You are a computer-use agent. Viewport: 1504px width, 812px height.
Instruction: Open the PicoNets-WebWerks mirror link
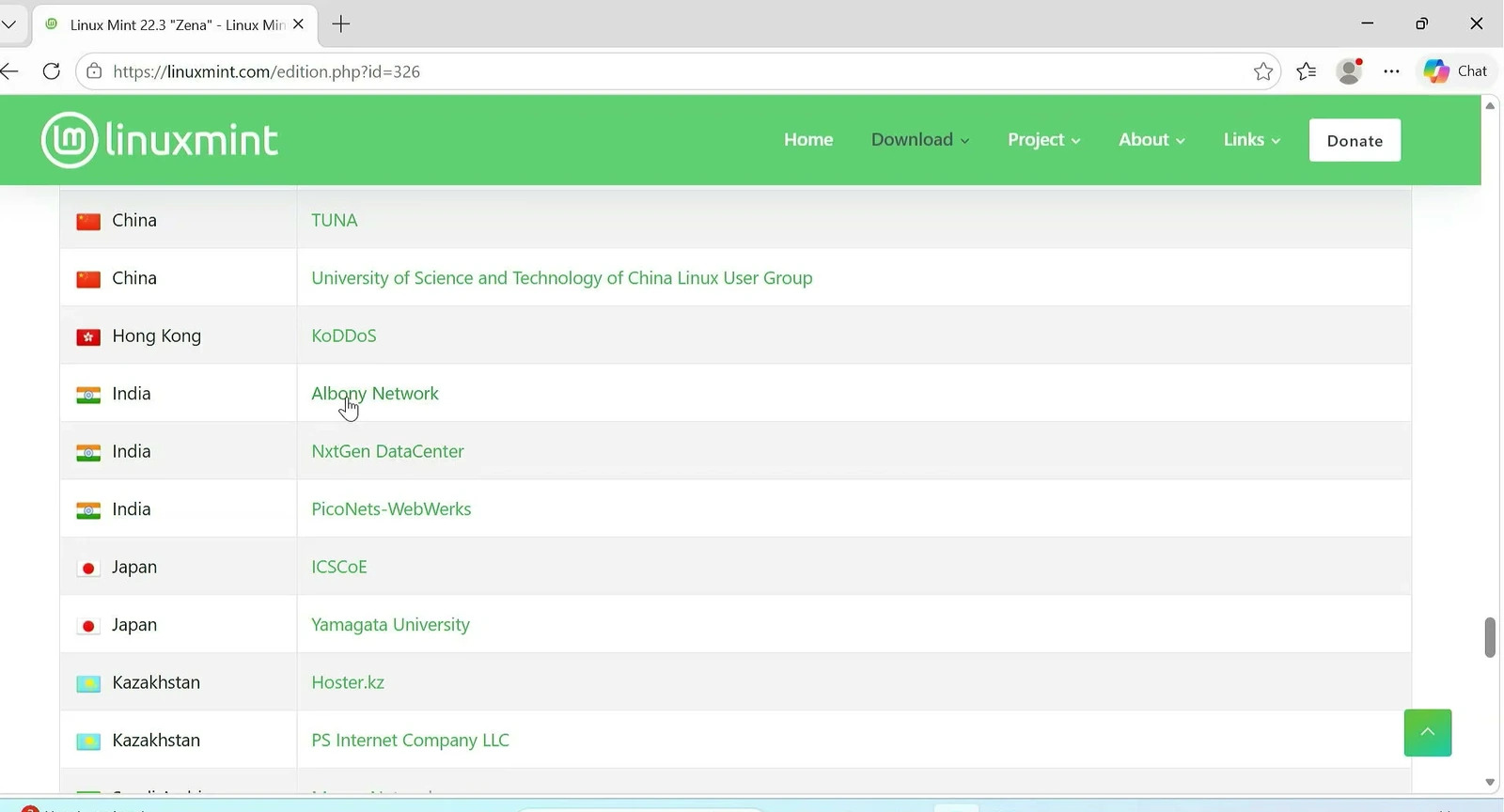(391, 509)
